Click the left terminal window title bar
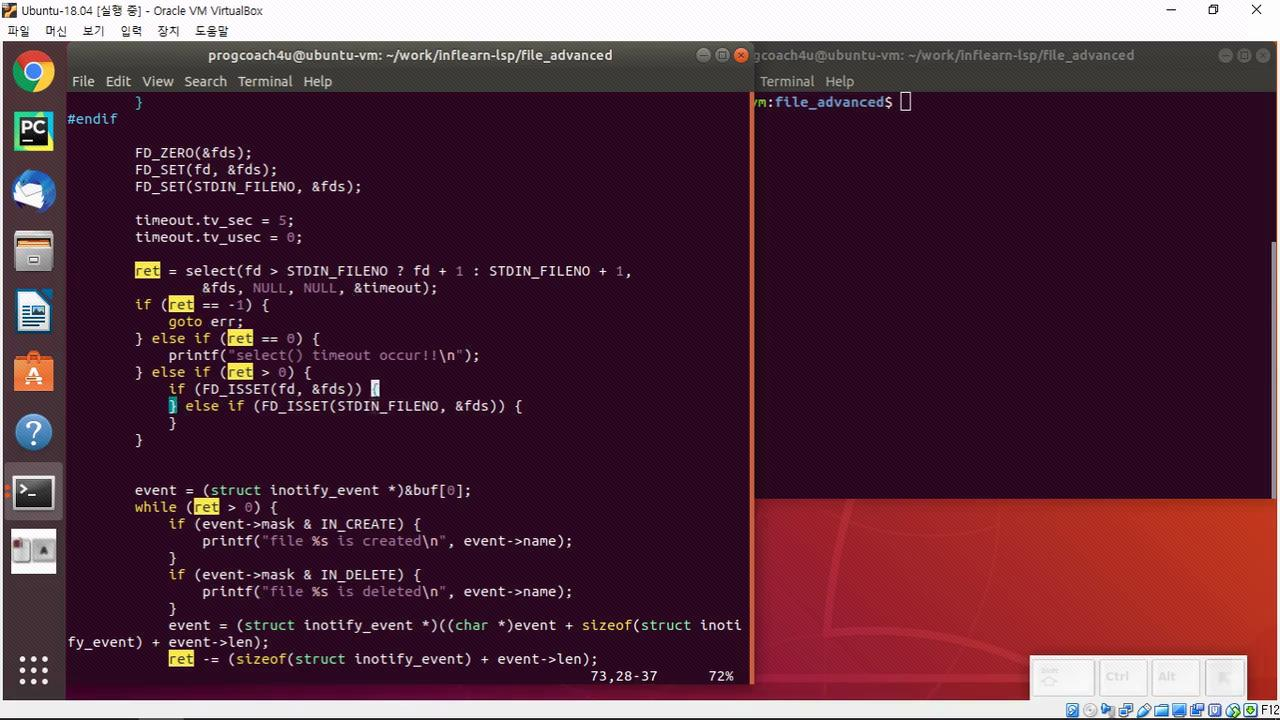 (410, 55)
